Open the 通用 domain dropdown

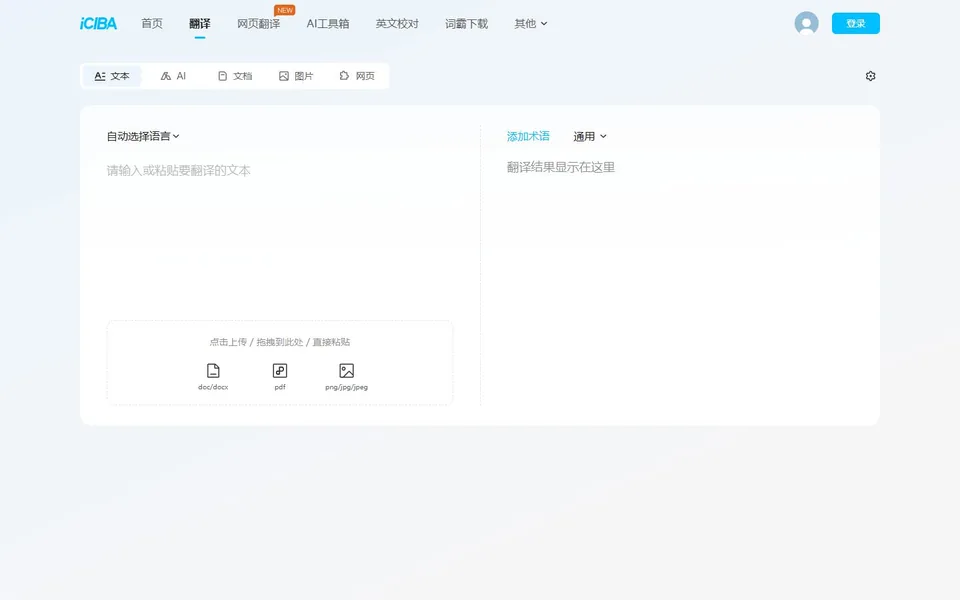(590, 136)
